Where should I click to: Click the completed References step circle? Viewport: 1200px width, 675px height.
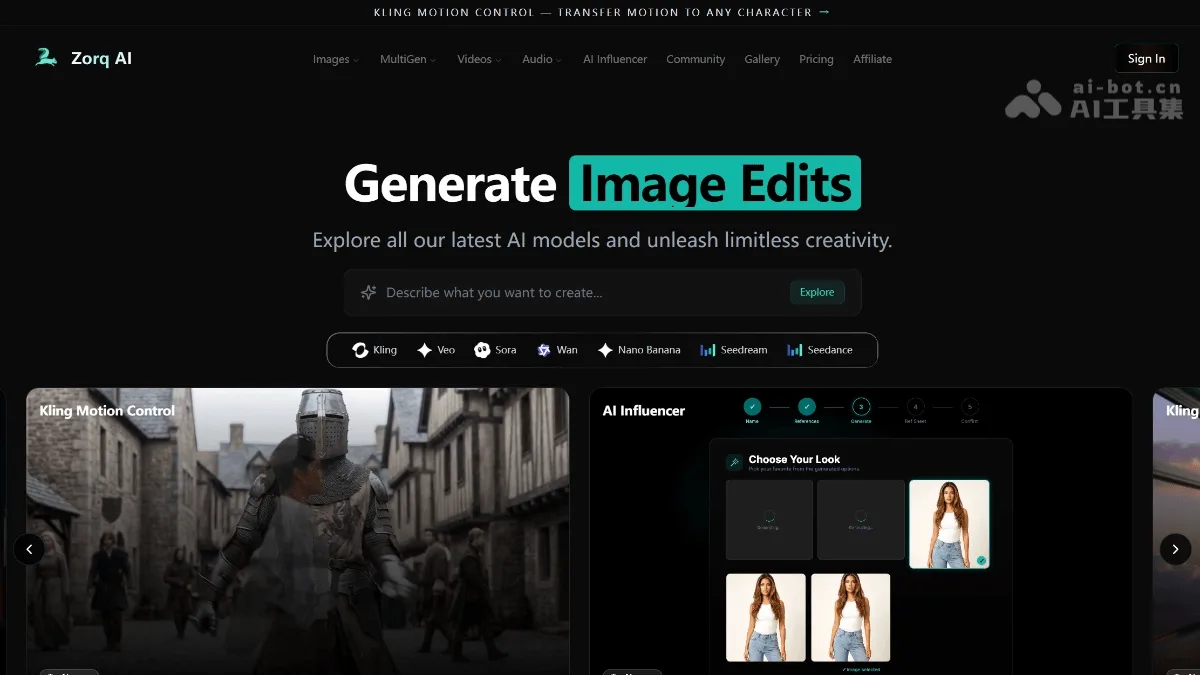click(x=807, y=407)
